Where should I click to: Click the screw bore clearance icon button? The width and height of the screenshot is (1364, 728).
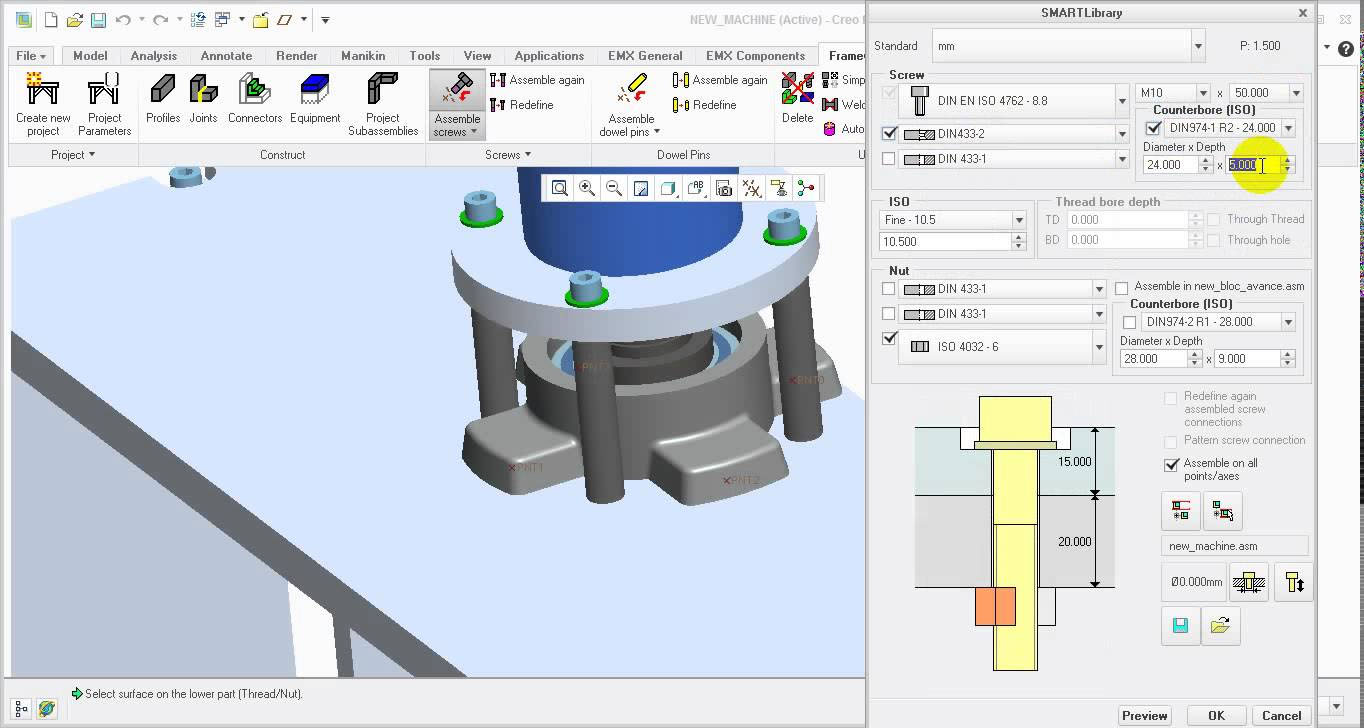tap(1247, 582)
